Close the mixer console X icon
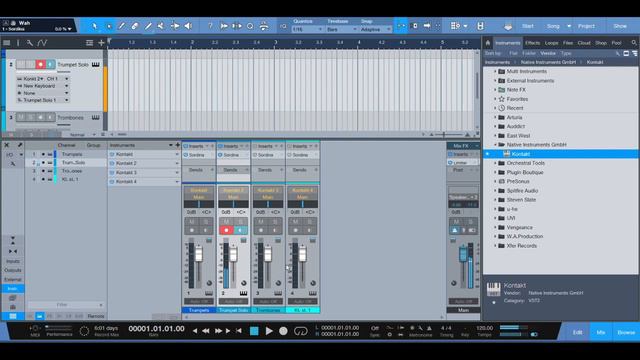This screenshot has width=640, height=360. [x=7, y=145]
